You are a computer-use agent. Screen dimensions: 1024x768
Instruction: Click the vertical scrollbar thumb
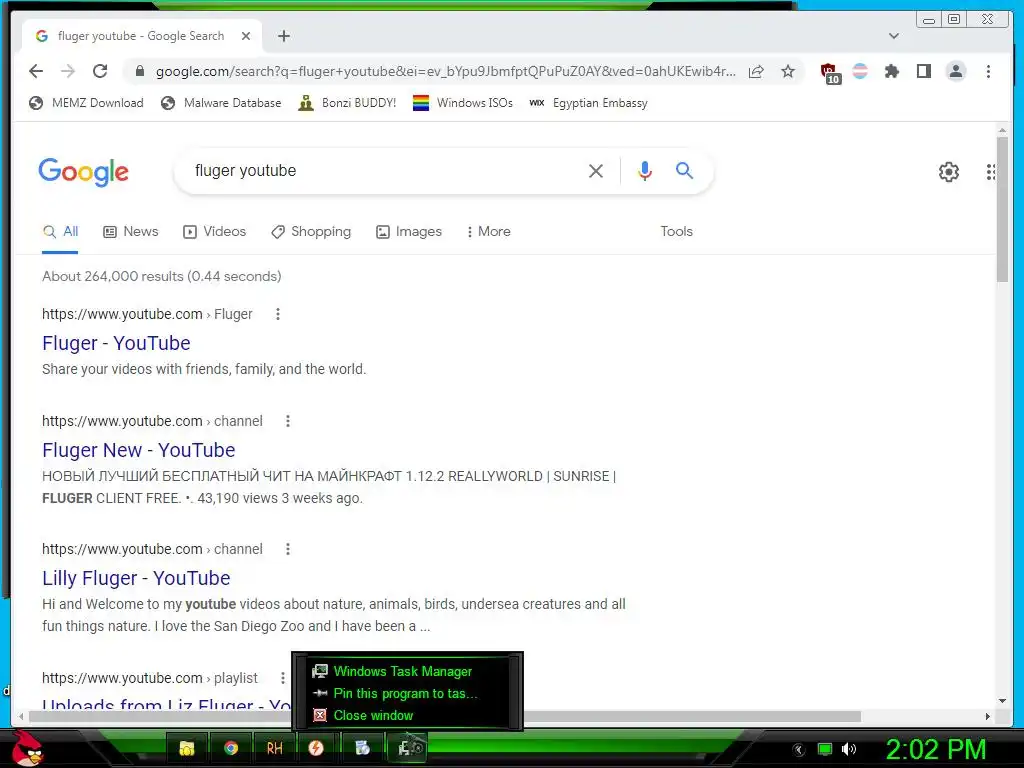(x=1002, y=210)
